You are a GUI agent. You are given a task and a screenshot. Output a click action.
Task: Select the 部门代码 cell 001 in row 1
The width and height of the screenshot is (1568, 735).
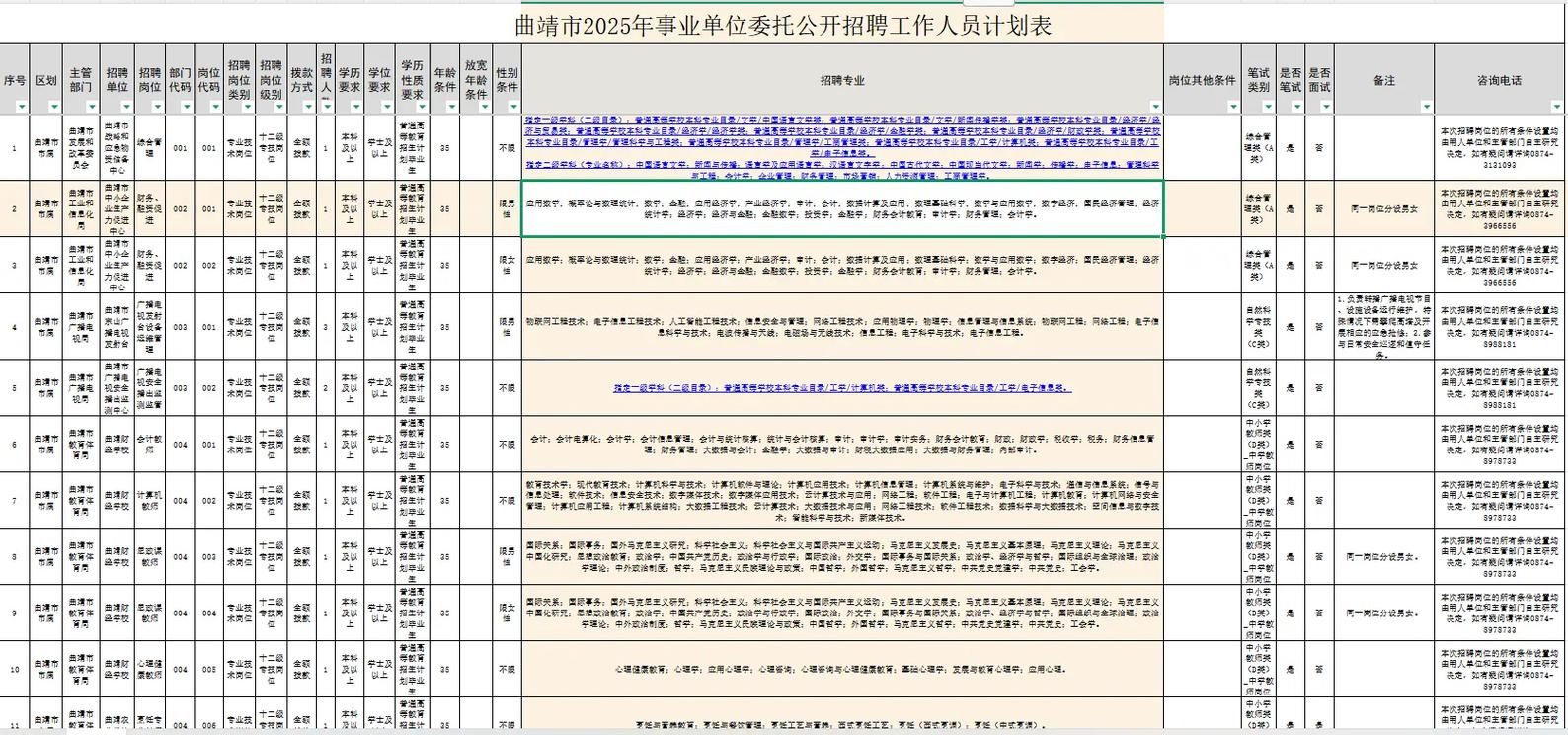(180, 148)
